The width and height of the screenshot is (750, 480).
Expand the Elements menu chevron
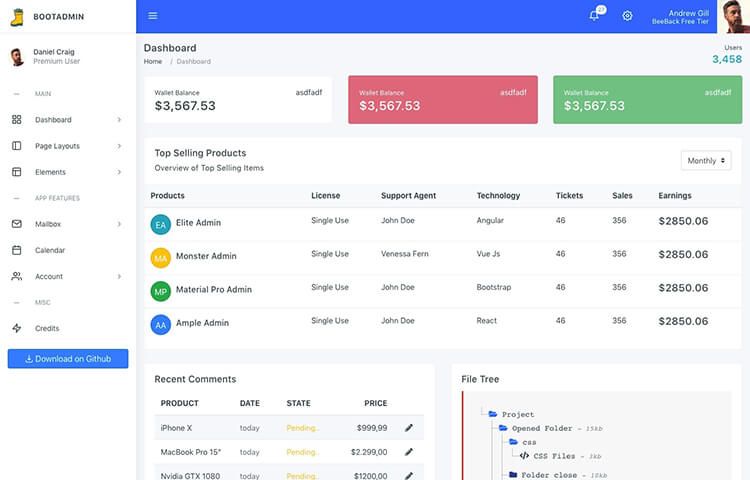pyautogui.click(x=119, y=172)
